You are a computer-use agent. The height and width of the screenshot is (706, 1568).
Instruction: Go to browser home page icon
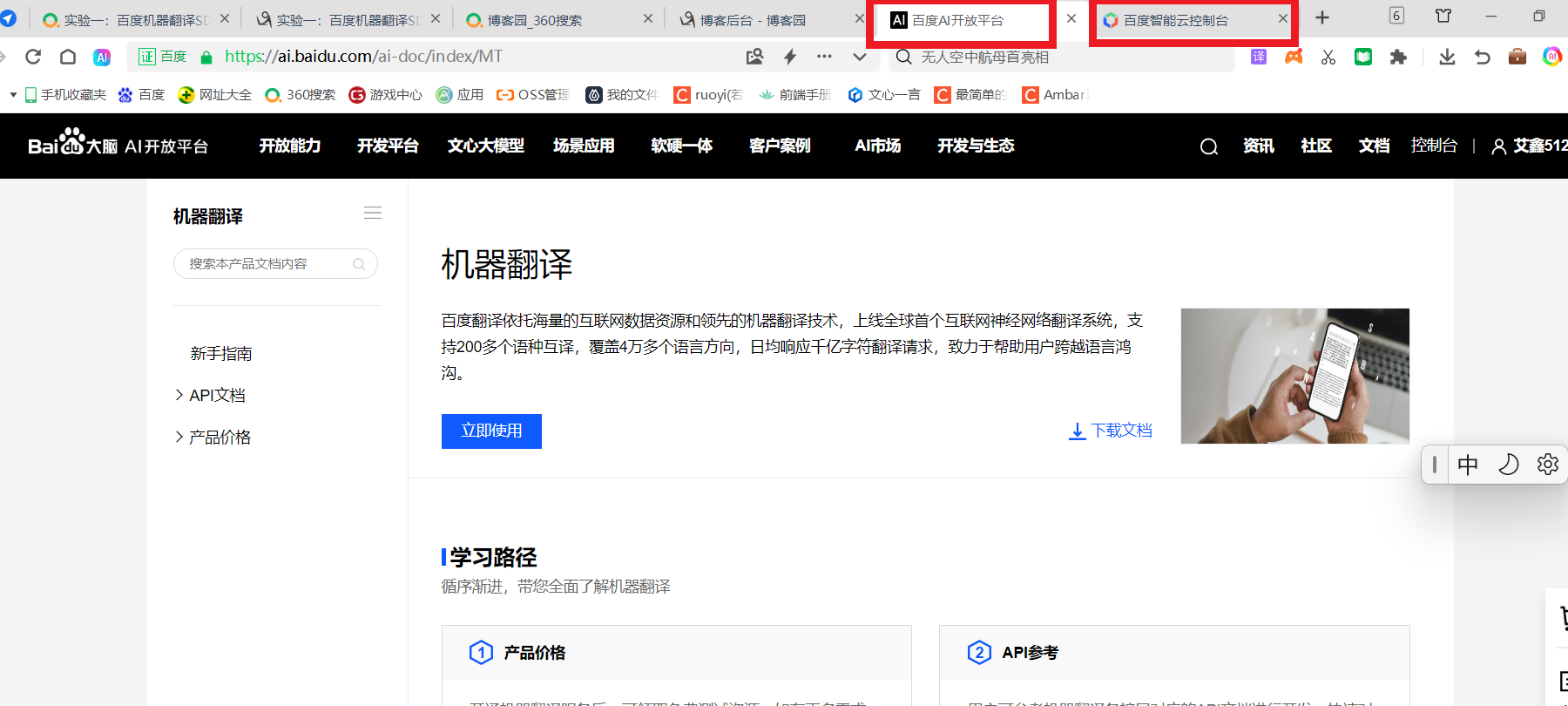[68, 57]
